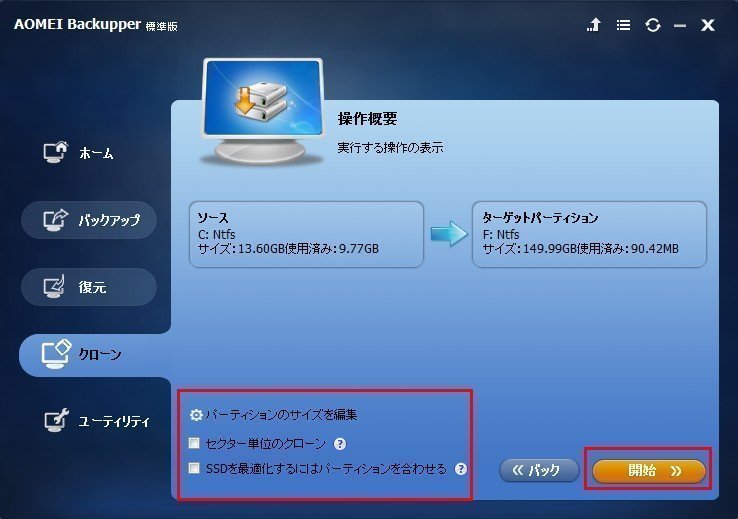Open パーティションのサイズを編集 link
Screen dimensions: 738x519
(x=281, y=415)
